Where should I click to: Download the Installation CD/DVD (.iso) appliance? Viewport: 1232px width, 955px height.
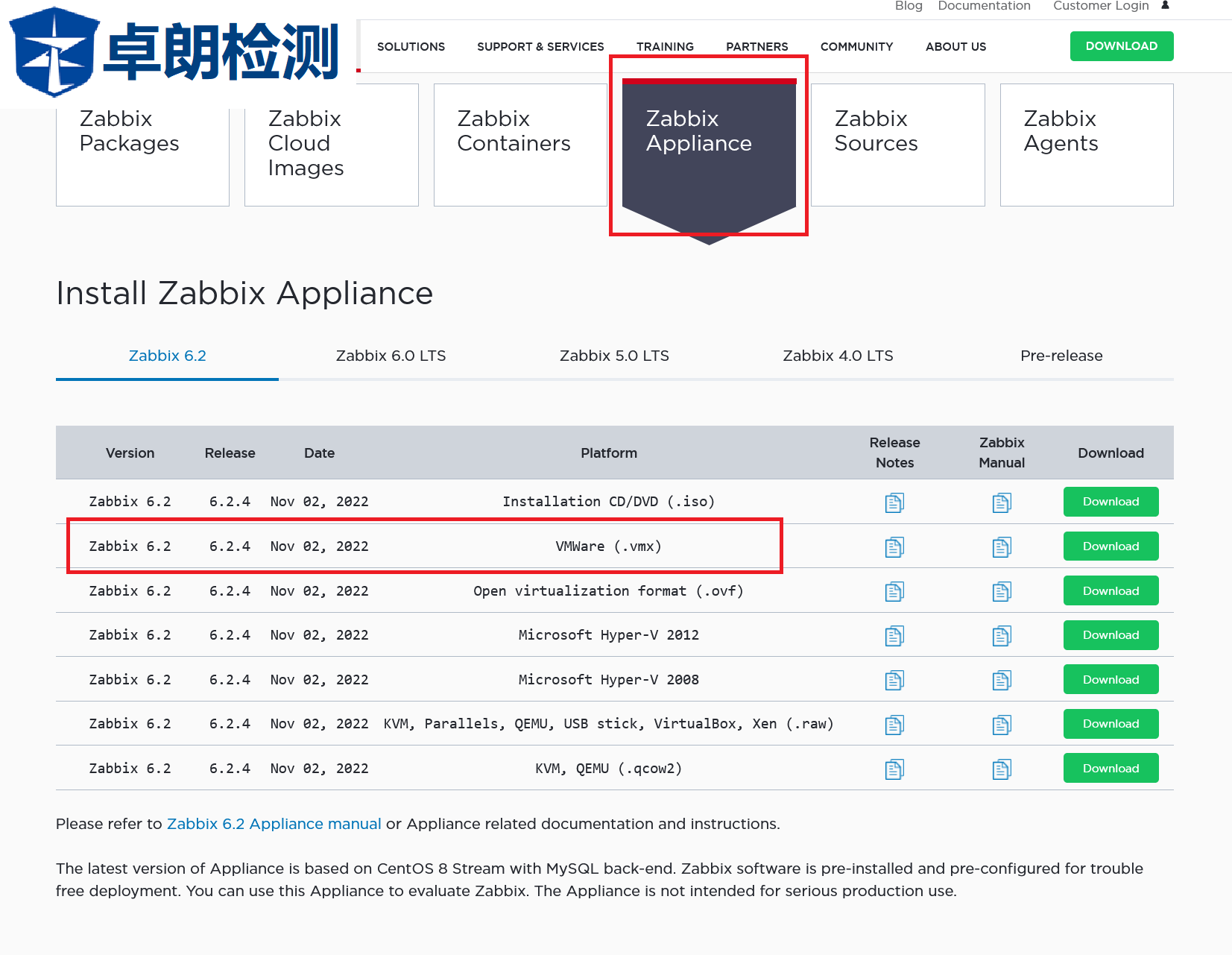pos(1111,502)
